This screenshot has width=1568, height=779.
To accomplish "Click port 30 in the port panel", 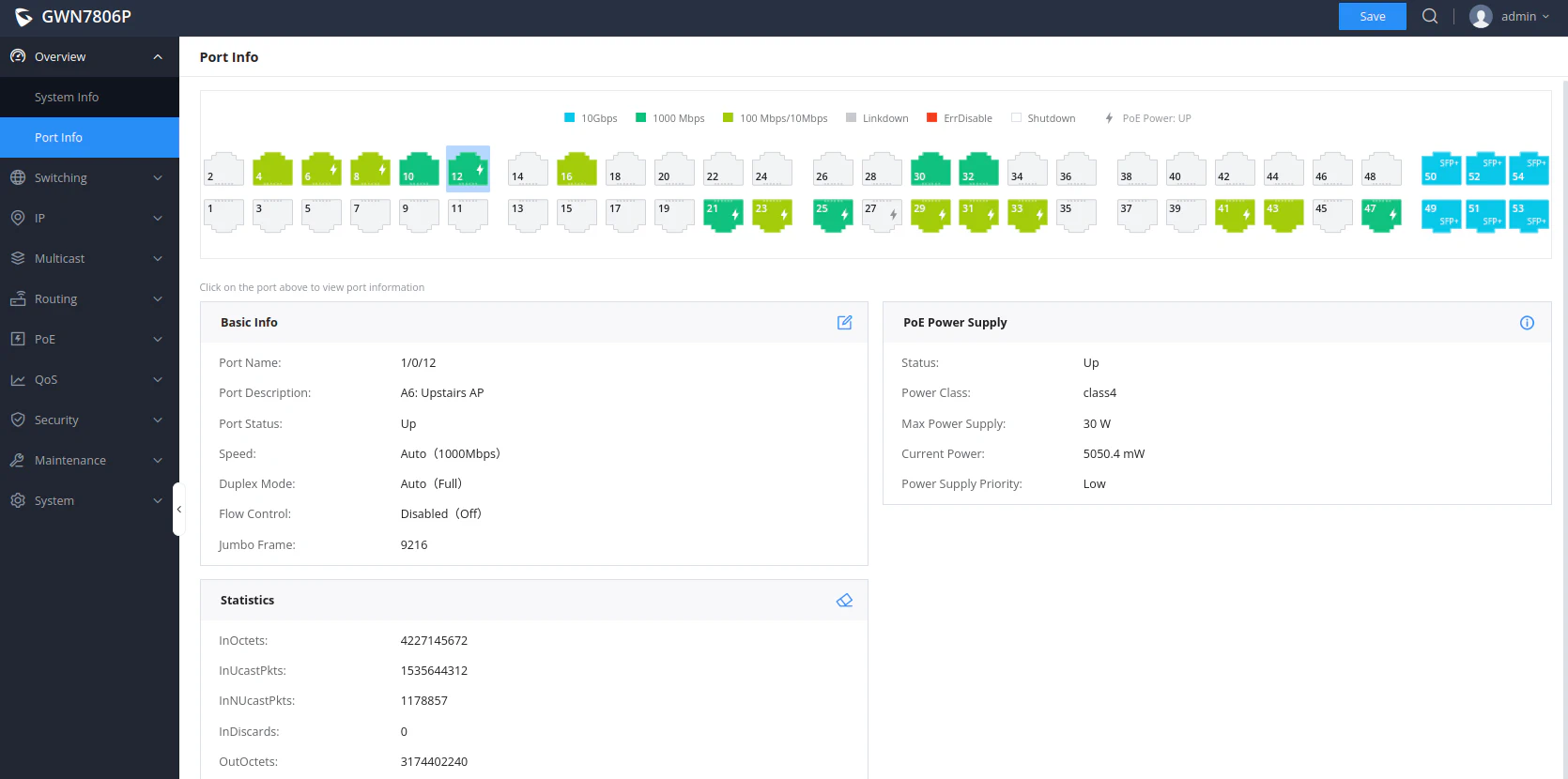I will [930, 169].
